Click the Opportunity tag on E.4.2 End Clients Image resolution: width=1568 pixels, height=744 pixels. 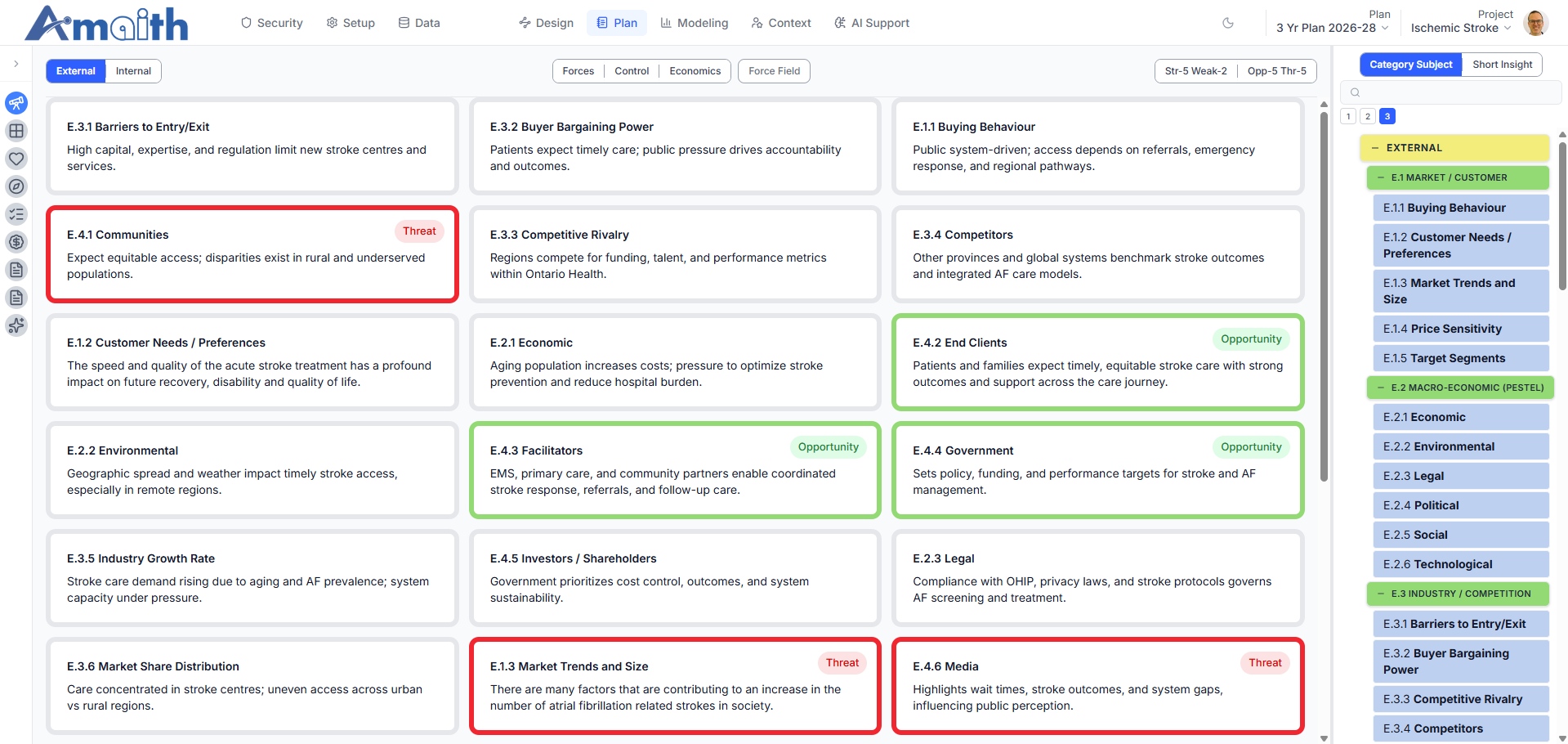click(1251, 339)
